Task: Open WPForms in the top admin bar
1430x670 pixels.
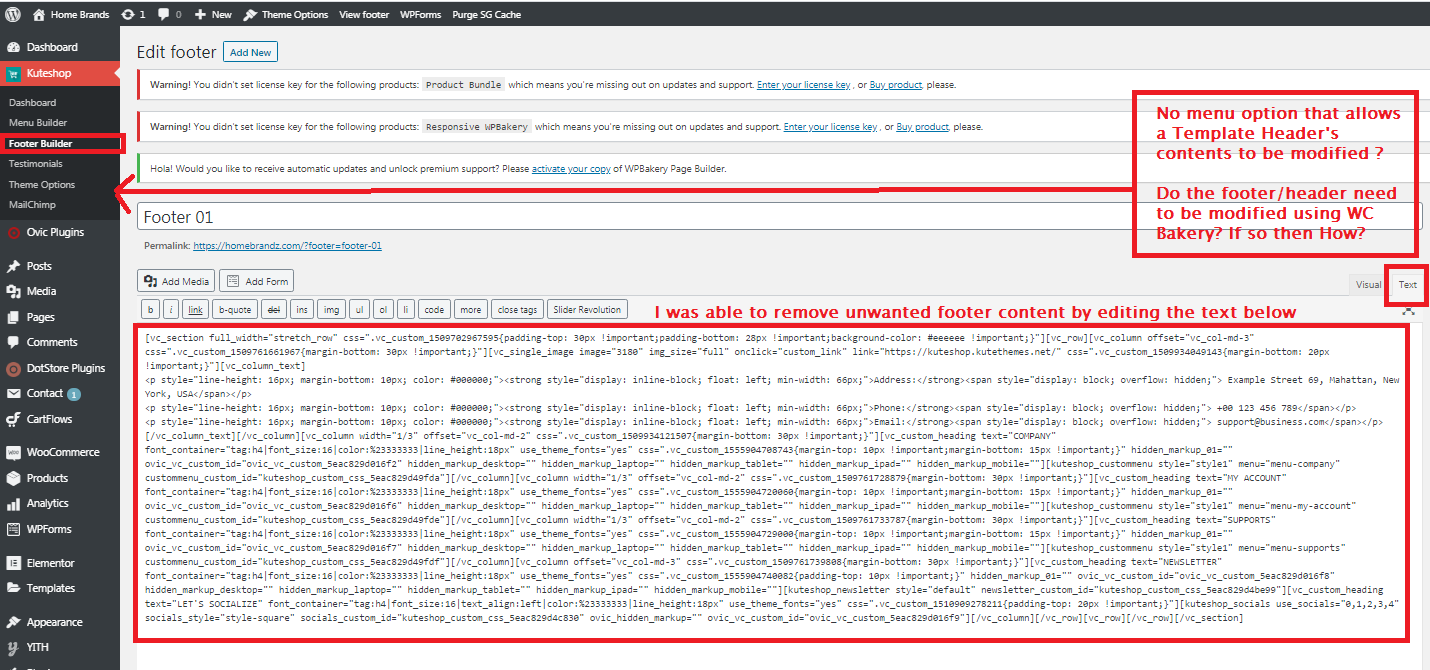Action: [x=418, y=15]
